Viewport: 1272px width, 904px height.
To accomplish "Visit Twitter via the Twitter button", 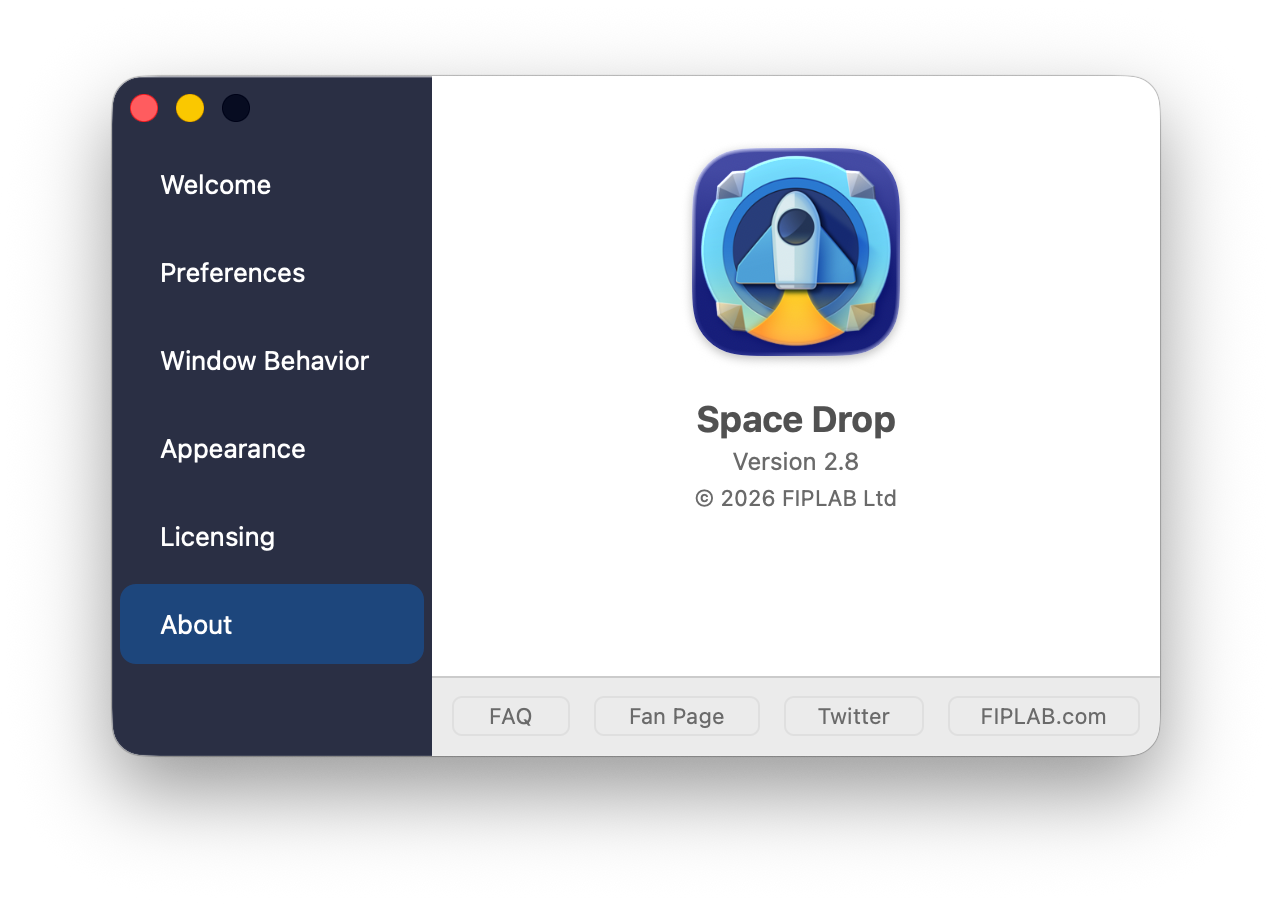I will (854, 716).
